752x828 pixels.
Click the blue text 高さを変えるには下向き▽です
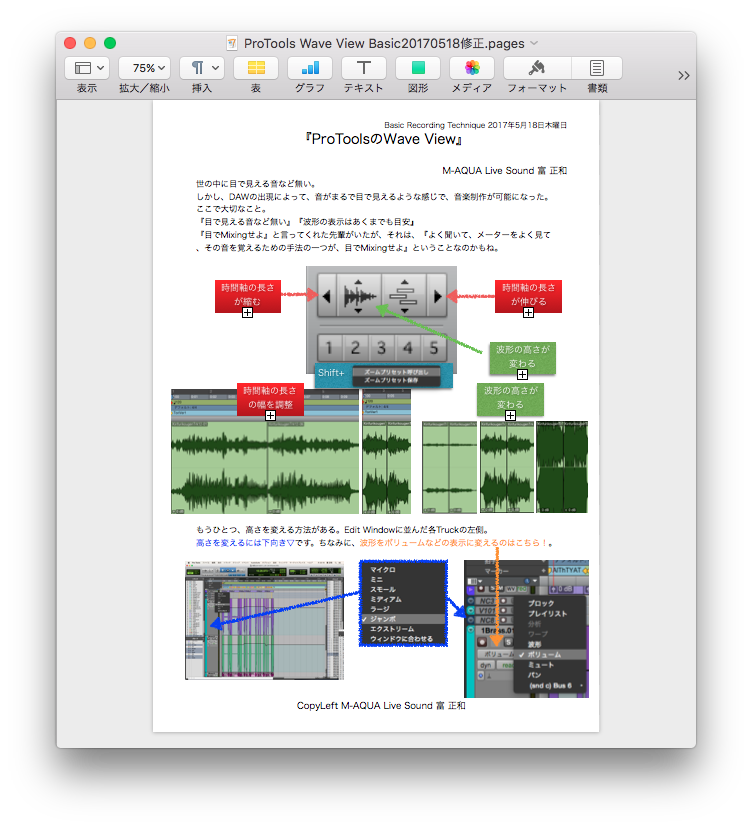point(256,543)
